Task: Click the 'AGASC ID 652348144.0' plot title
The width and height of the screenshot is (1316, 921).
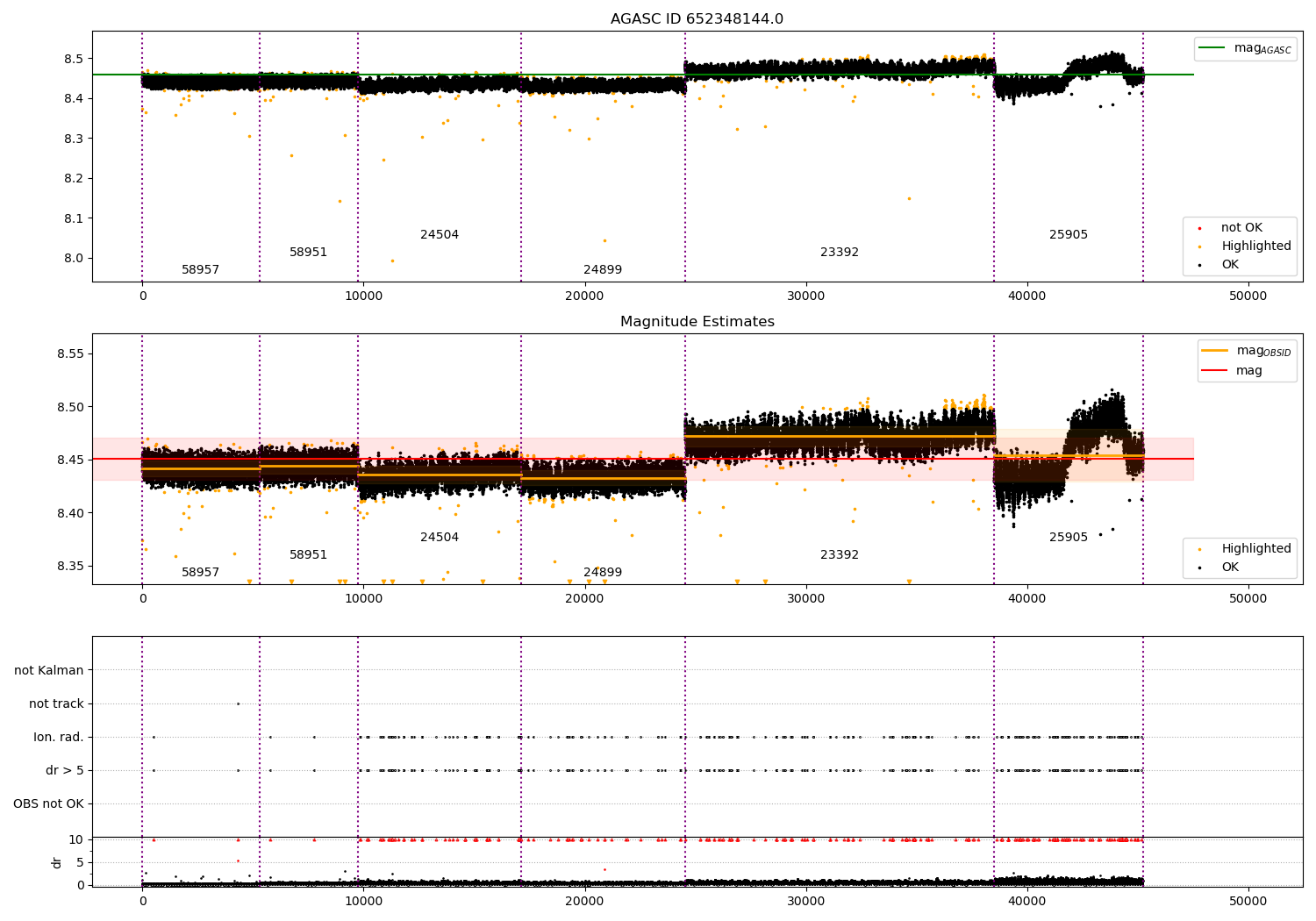Action: coord(697,19)
